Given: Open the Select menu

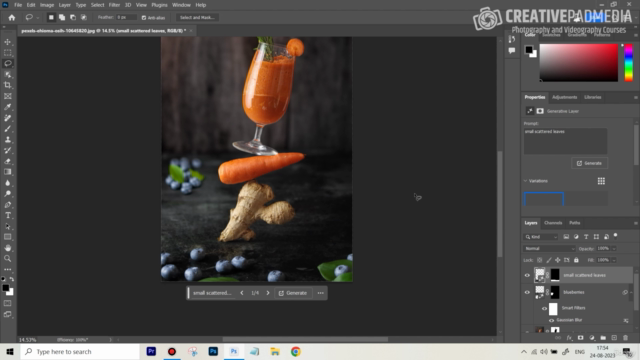Looking at the screenshot, I should tap(98, 5).
